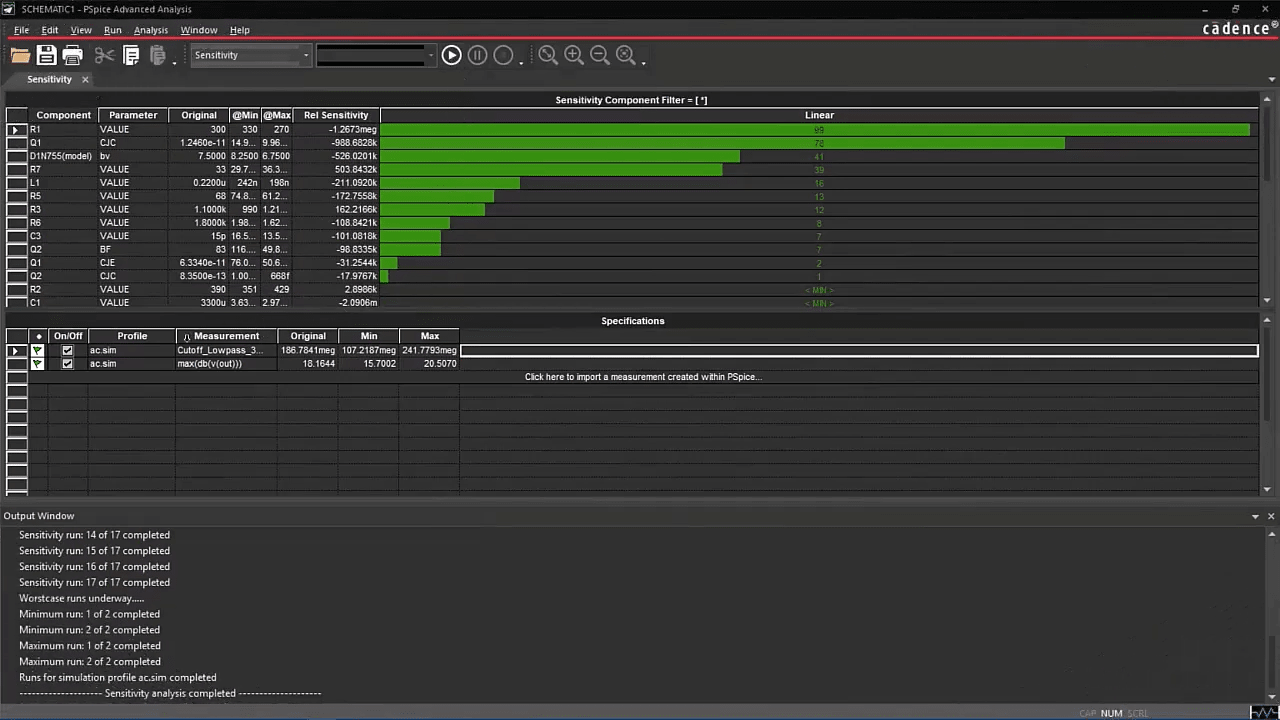Open the View menu
Viewport: 1280px width, 720px height.
click(81, 30)
